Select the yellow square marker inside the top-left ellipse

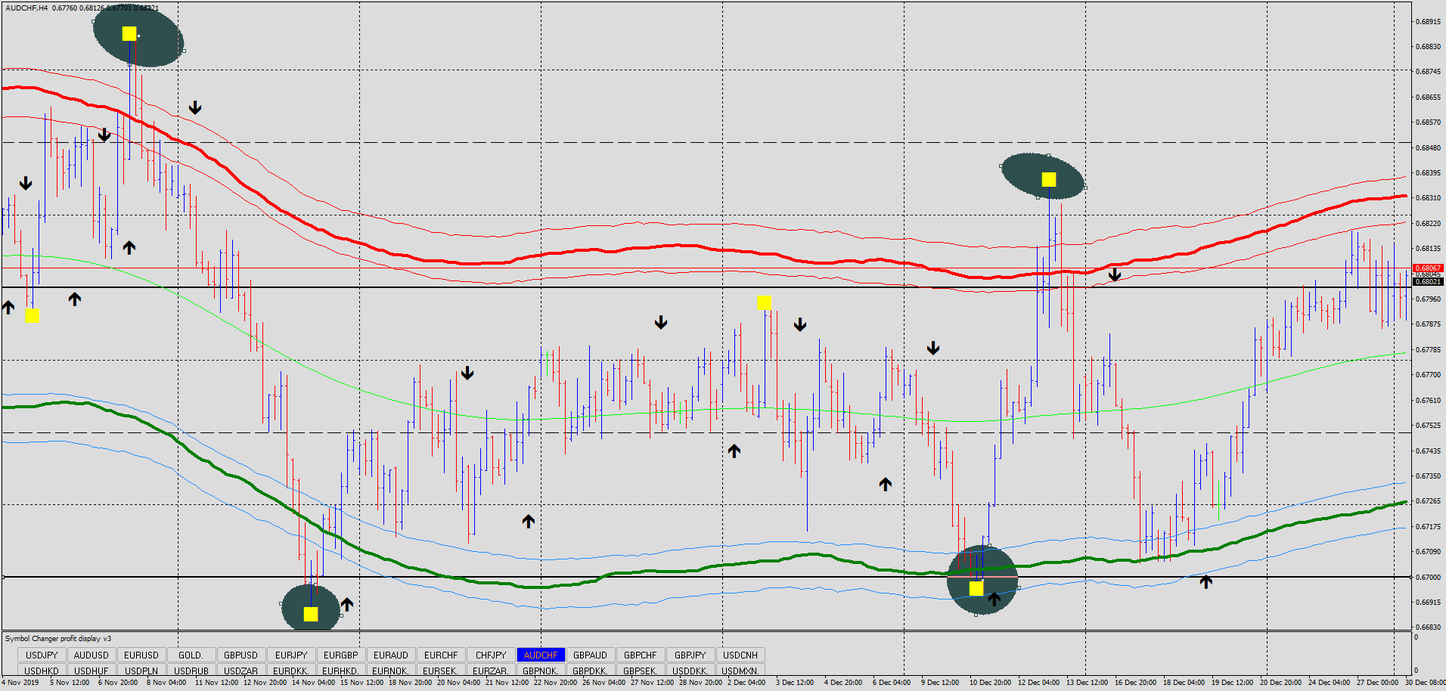tap(128, 33)
